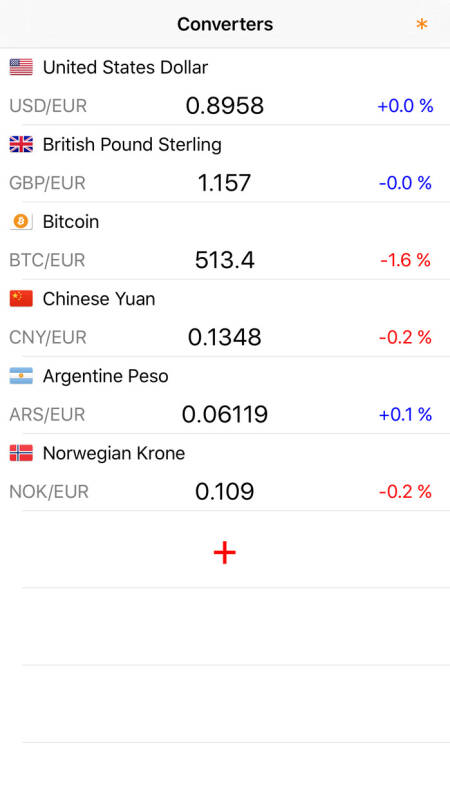Screen dimensions: 450x800
Task: Open the BTC/EUR value 513.4
Action: pos(224,260)
